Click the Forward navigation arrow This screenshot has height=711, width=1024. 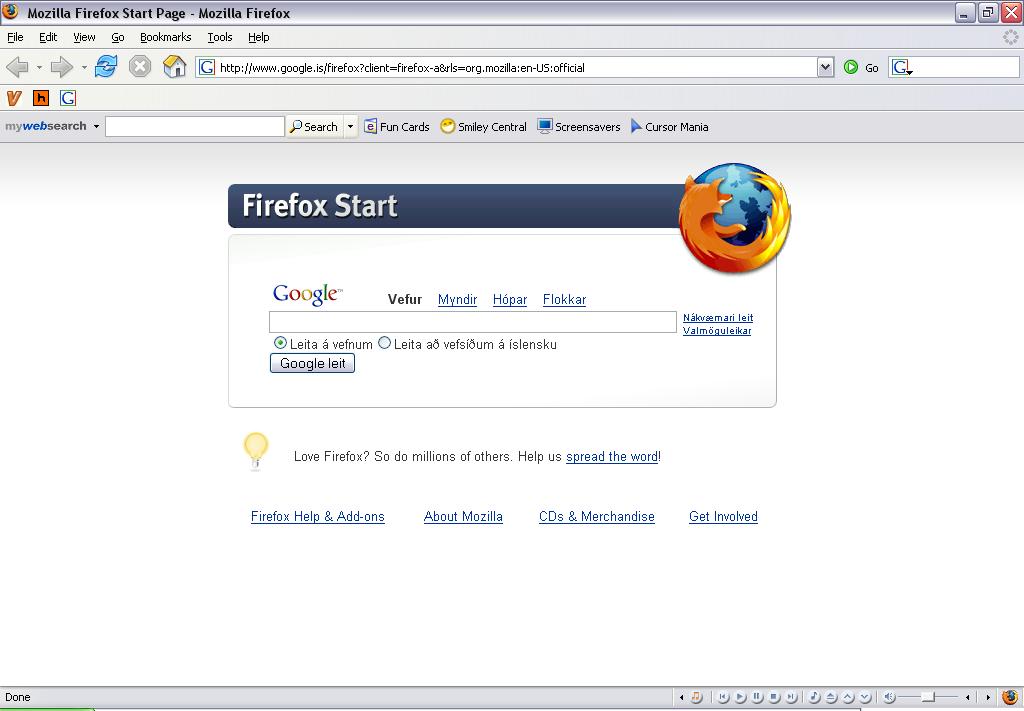tap(61, 67)
